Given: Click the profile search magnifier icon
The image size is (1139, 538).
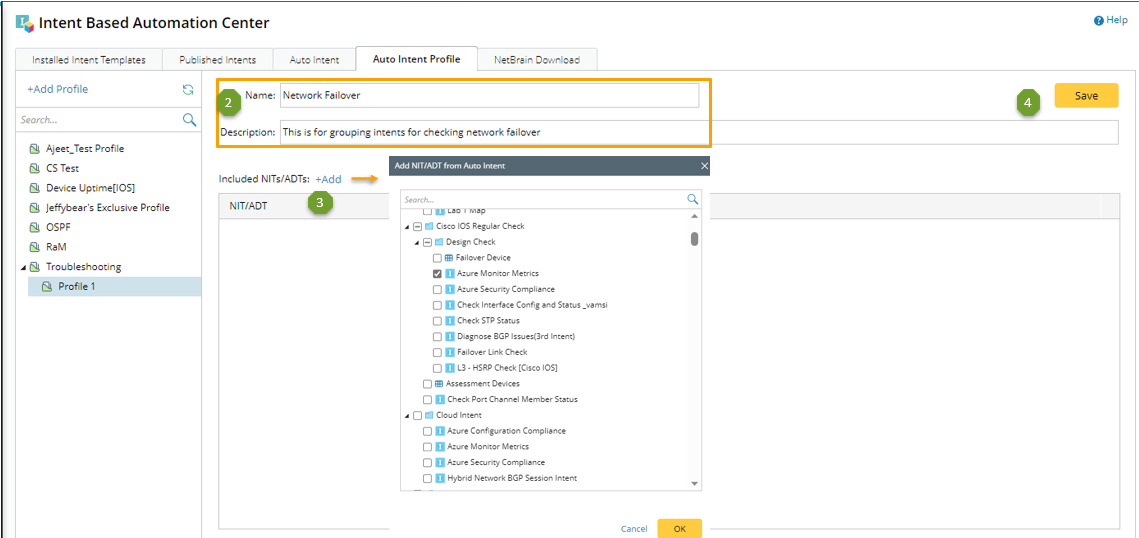Looking at the screenshot, I should click(189, 120).
